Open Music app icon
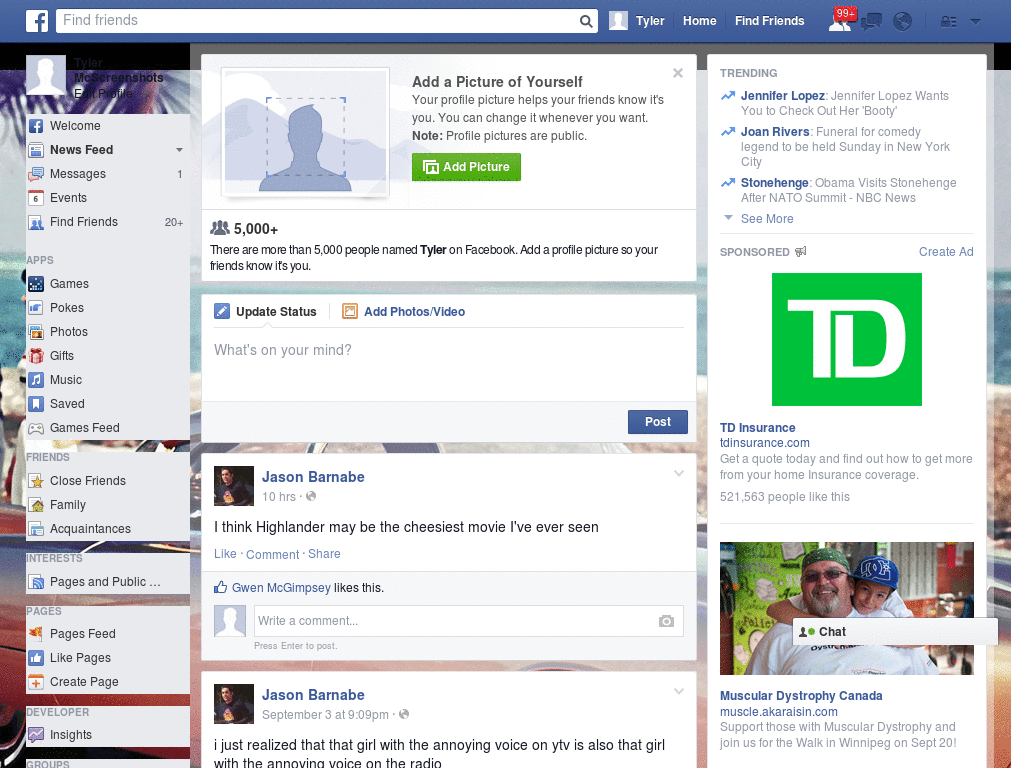The height and width of the screenshot is (768, 1024). pos(36,380)
